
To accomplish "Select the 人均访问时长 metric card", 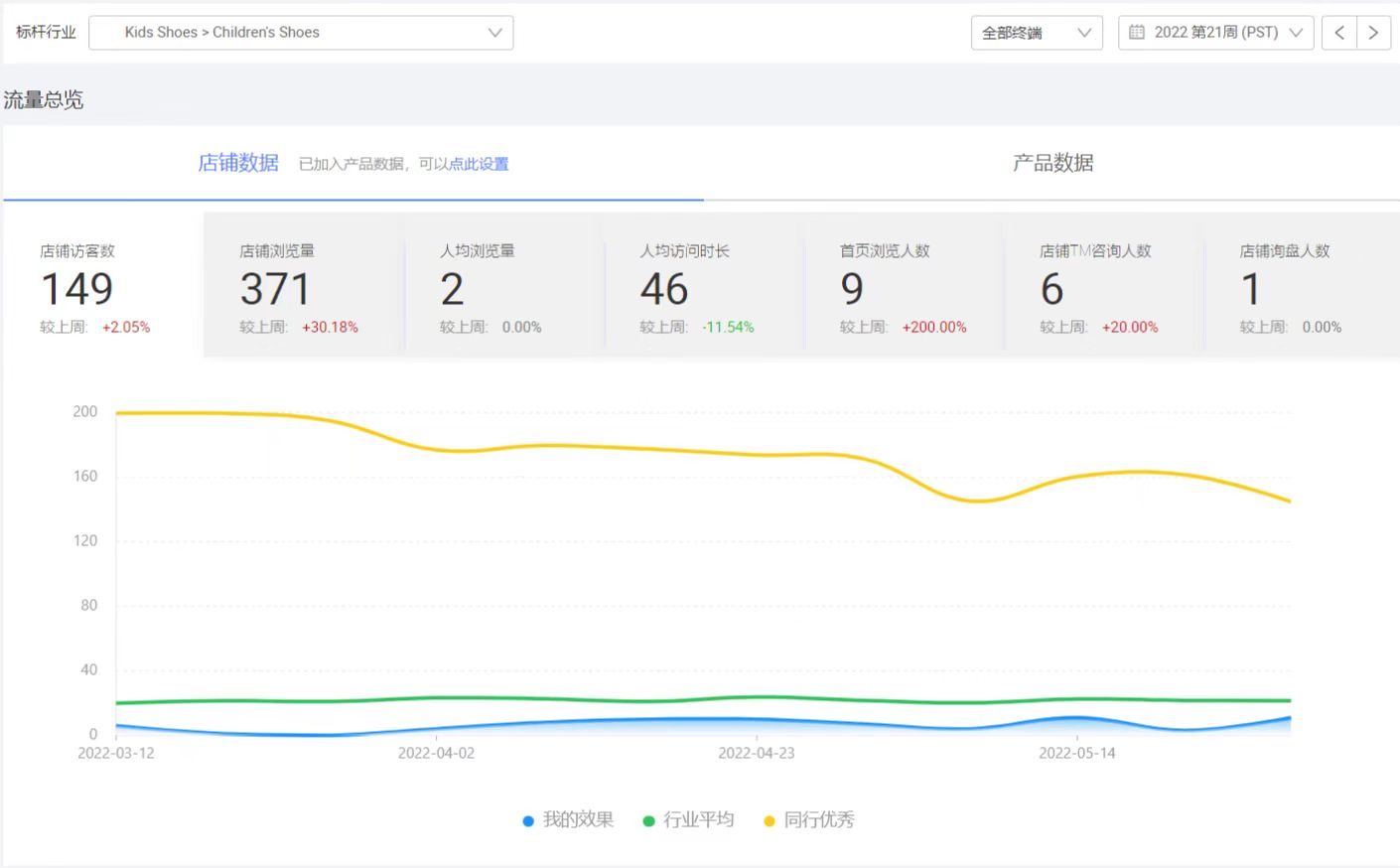I will coord(703,286).
